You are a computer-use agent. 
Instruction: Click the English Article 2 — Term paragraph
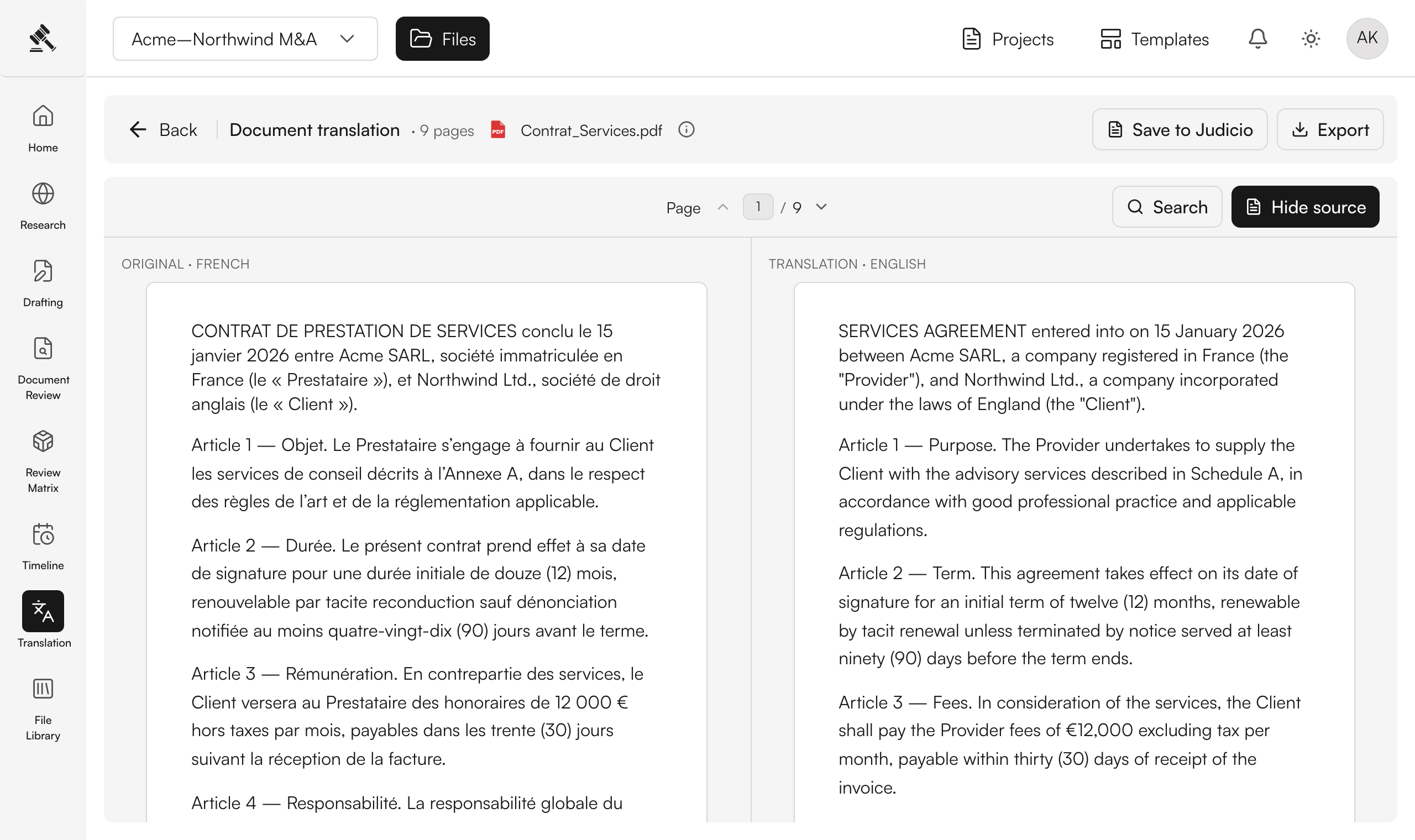(x=1069, y=616)
